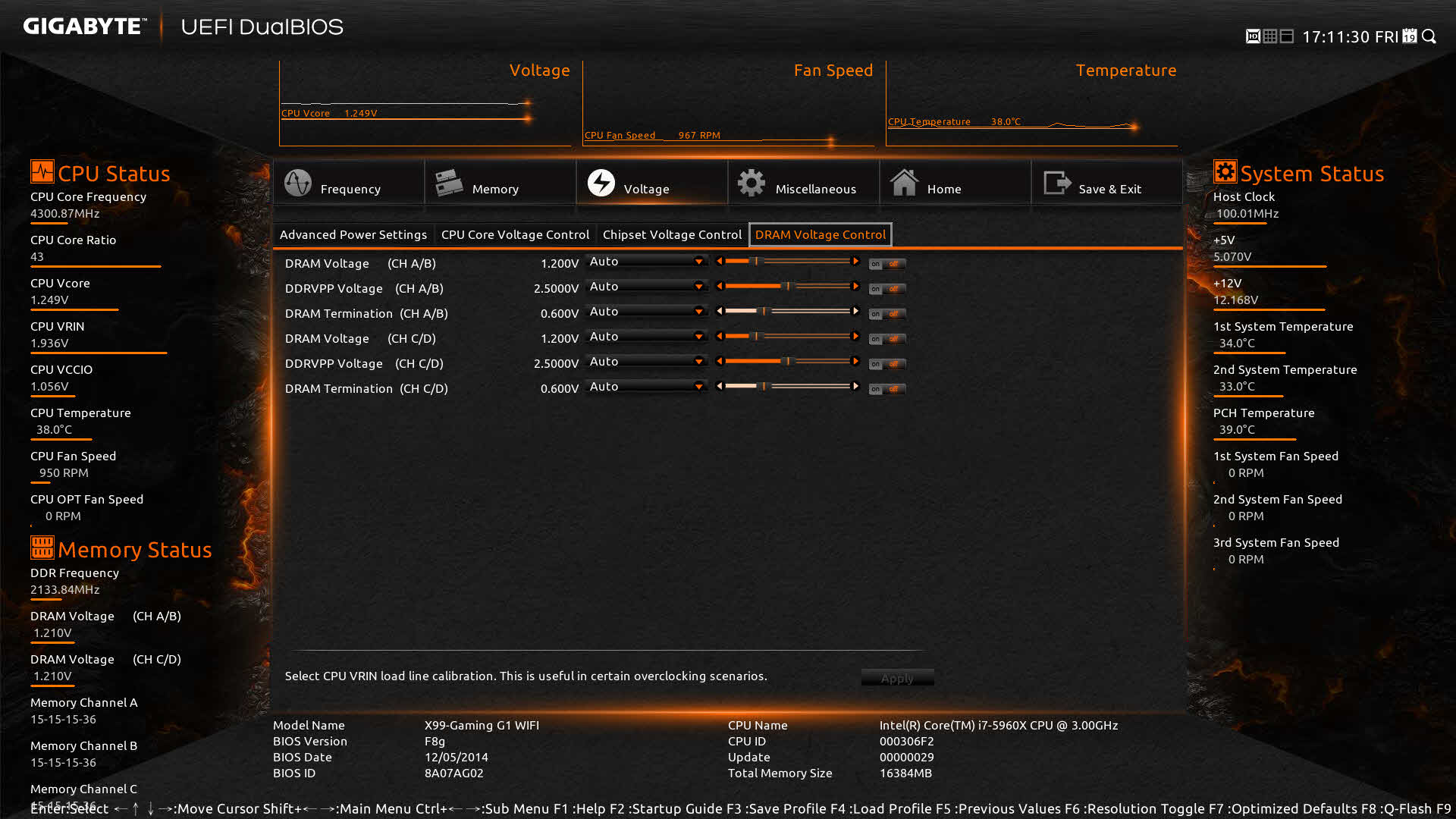Click the DDR Frequency 2133.84MHz value
Viewport: 1456px width, 819px height.
[65, 590]
